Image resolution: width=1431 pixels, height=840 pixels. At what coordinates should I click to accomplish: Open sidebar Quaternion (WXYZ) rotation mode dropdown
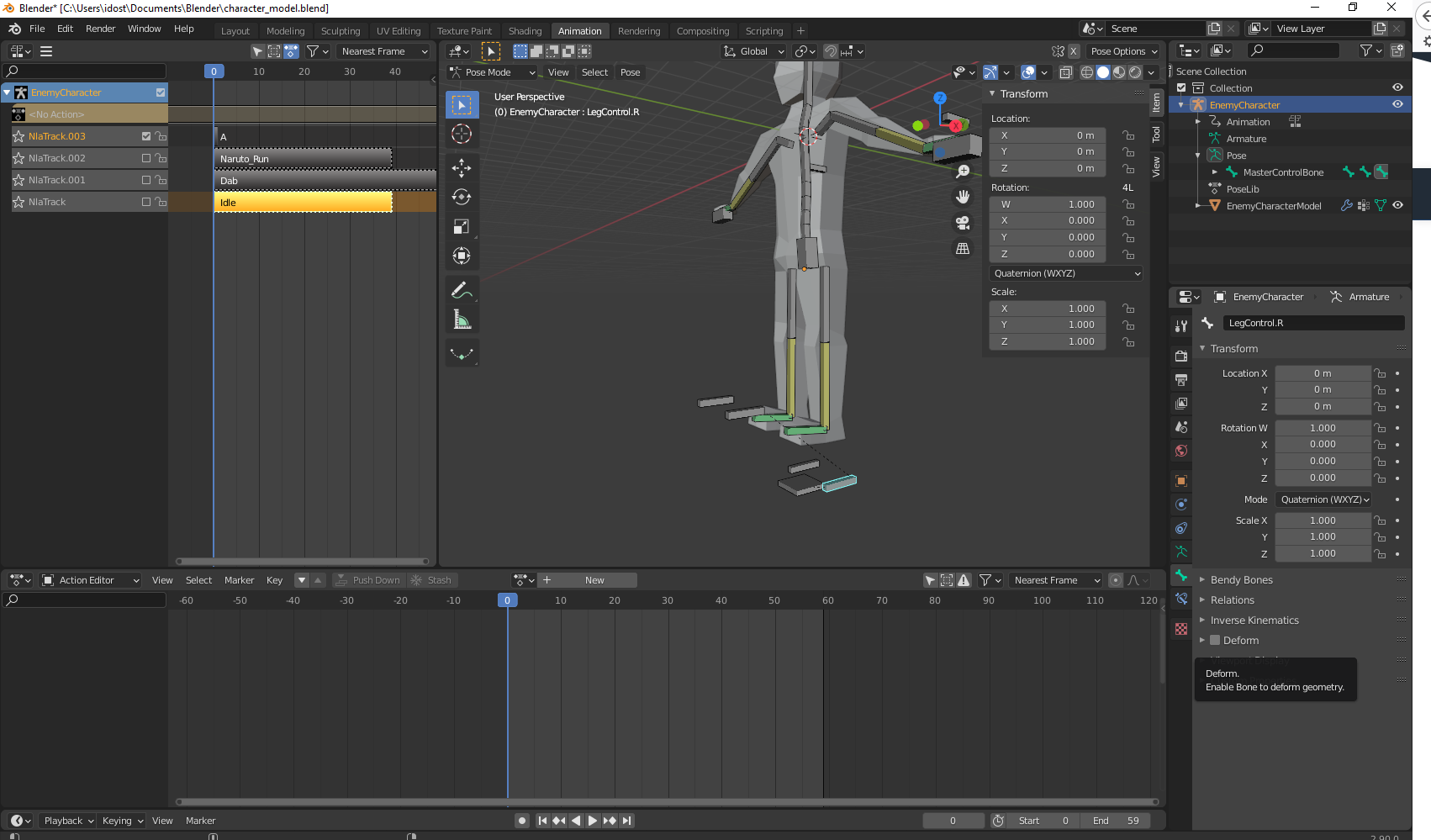(x=1066, y=273)
